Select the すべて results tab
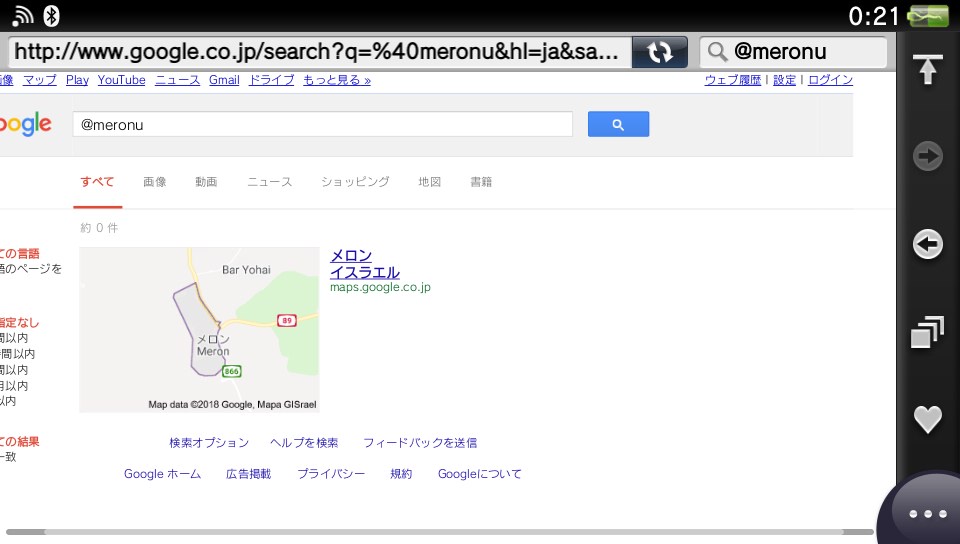Image resolution: width=960 pixels, height=544 pixels. 97,182
